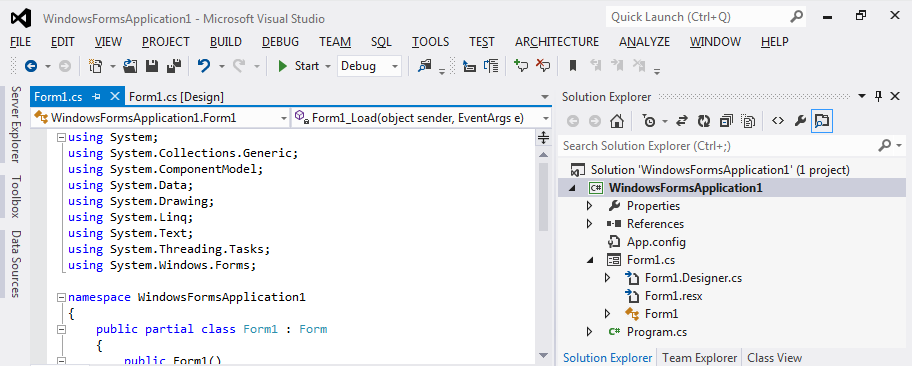Click the search magnifier in Quick Launch
Image resolution: width=912 pixels, height=366 pixels.
[797, 17]
